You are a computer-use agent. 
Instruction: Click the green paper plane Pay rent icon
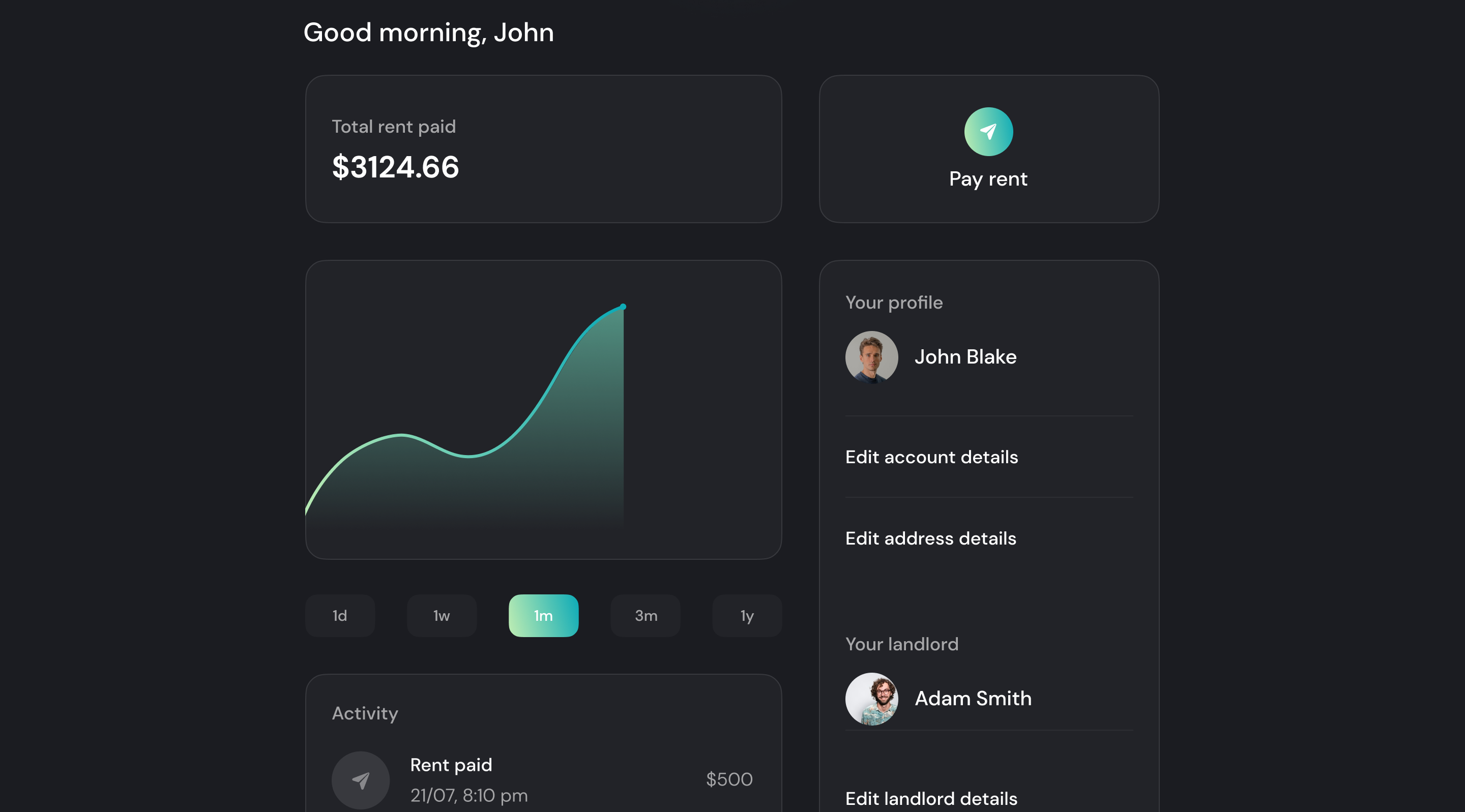(x=988, y=131)
